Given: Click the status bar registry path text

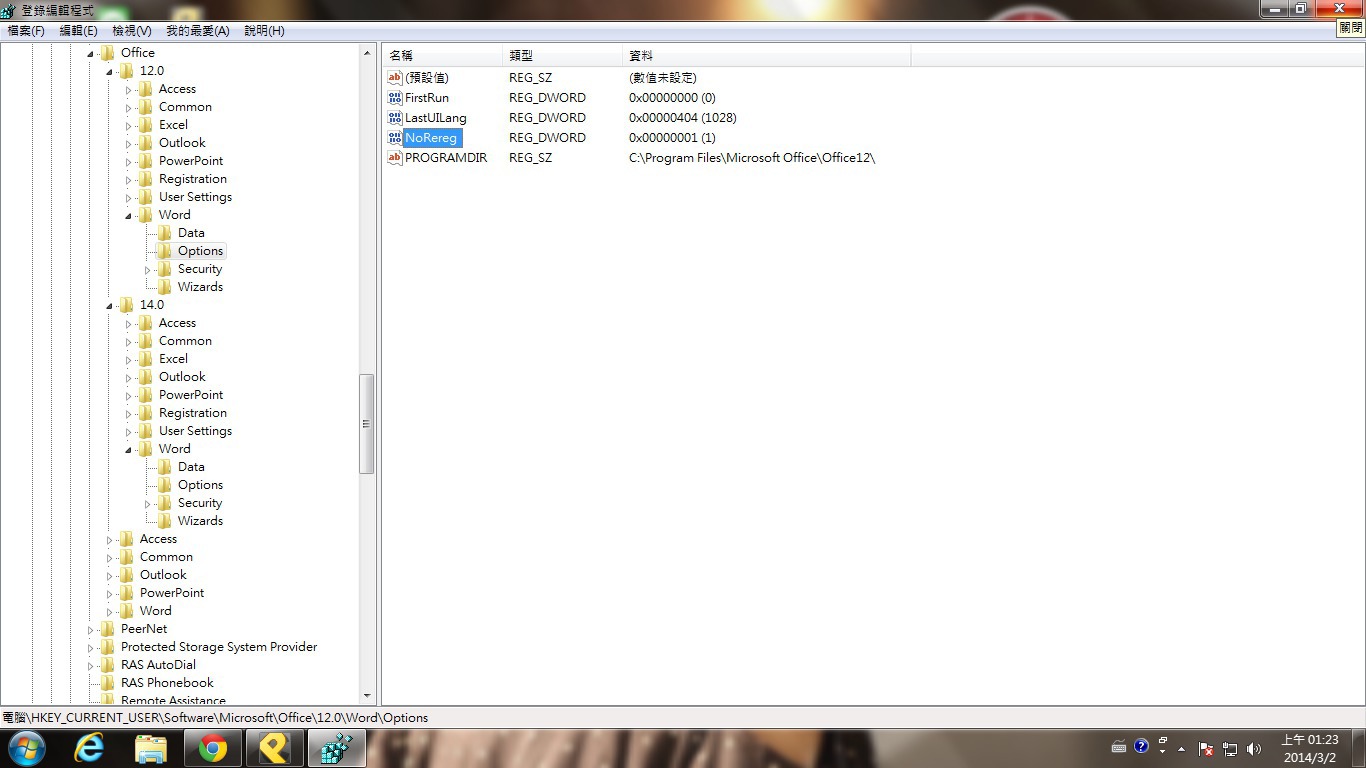Looking at the screenshot, I should [x=215, y=718].
